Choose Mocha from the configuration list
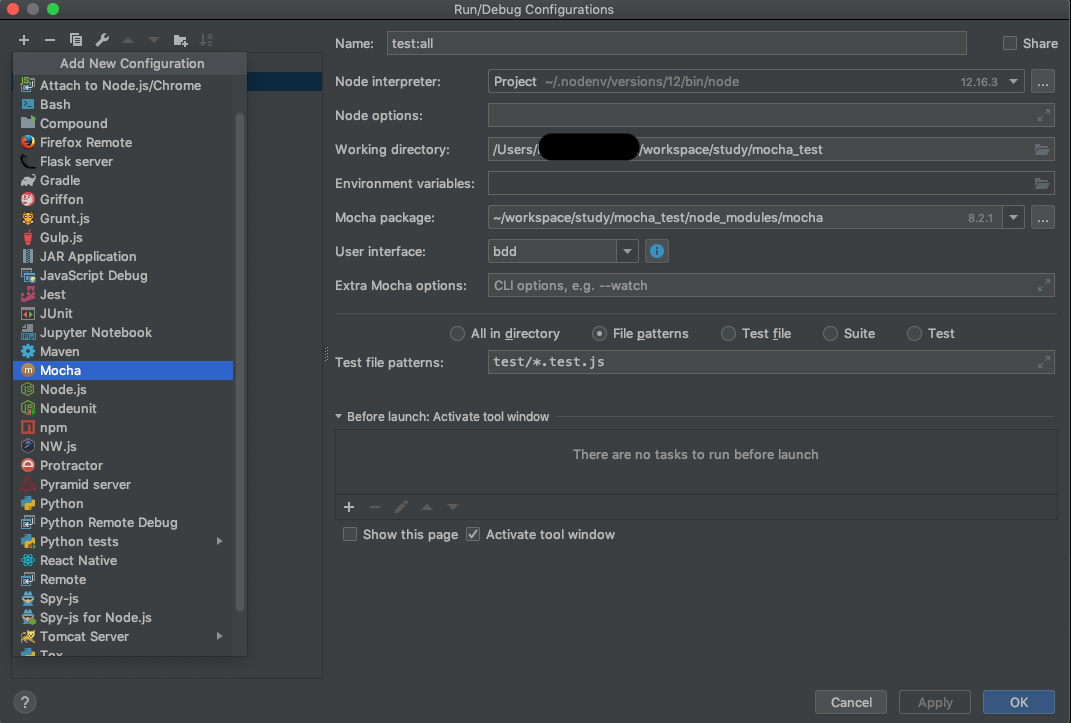 123,371
